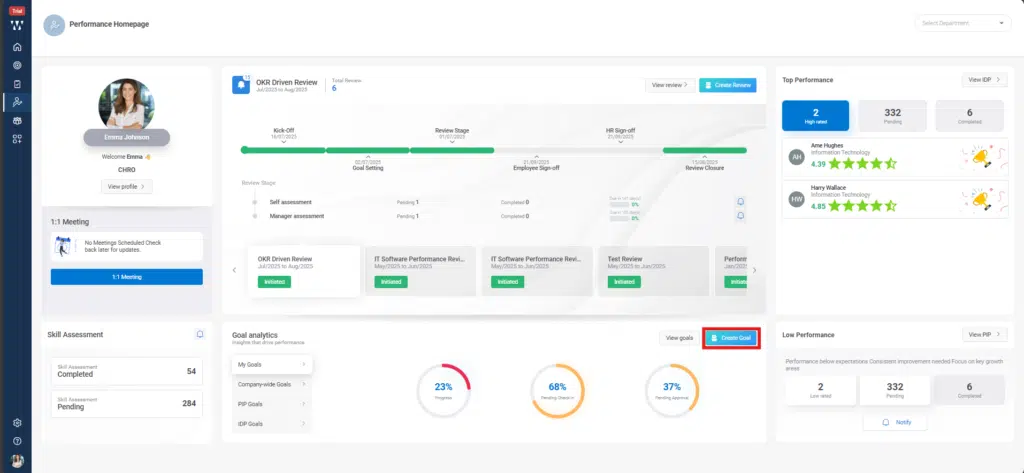Select the Company-wide Goals tab
This screenshot has width=1024, height=473.
(272, 384)
